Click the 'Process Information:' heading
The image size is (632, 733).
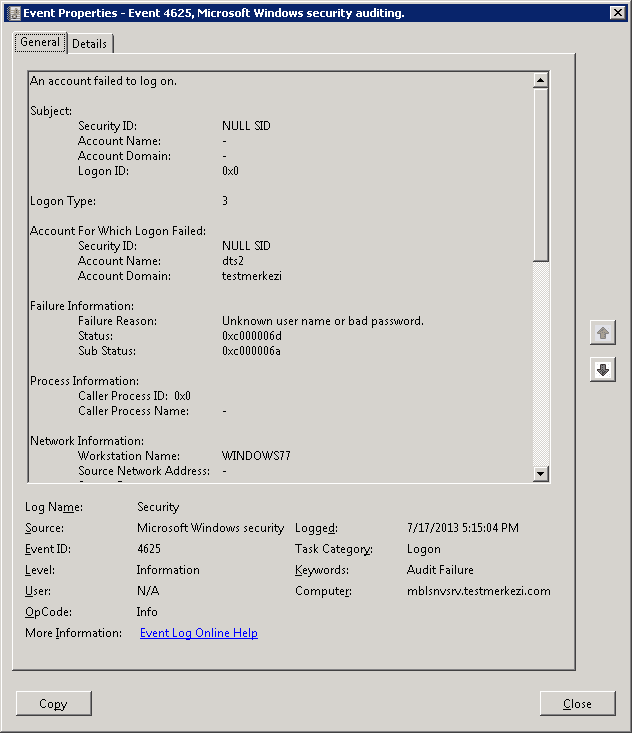click(x=84, y=381)
